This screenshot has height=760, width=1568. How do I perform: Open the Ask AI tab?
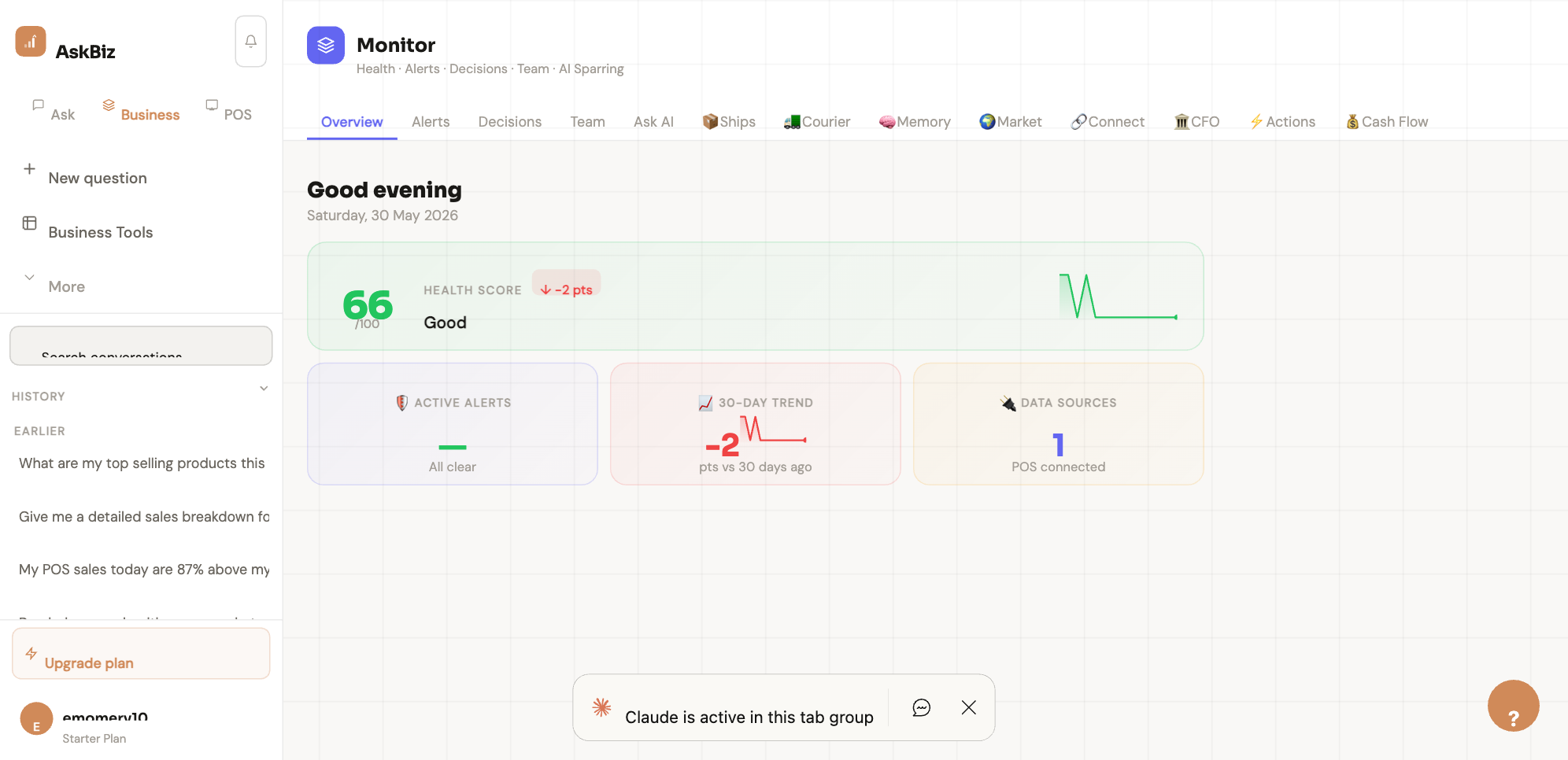pos(653,122)
